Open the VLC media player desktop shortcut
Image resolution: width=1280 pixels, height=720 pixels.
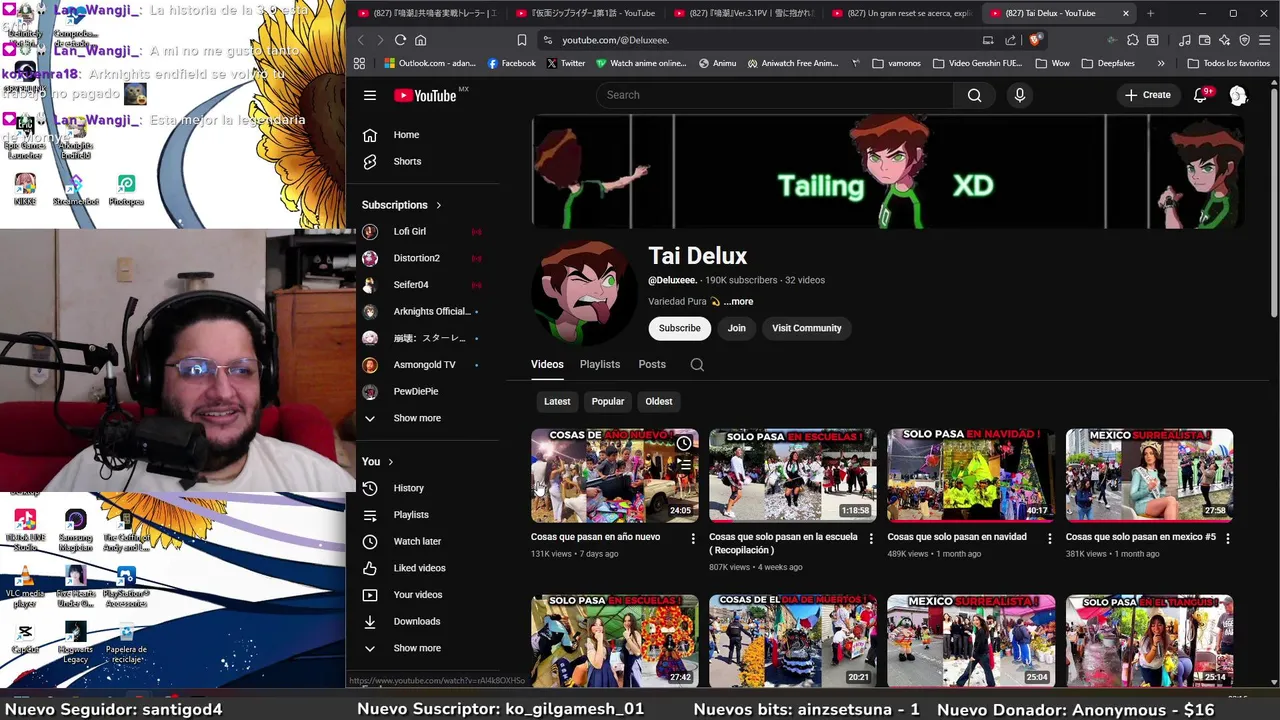[x=25, y=587]
